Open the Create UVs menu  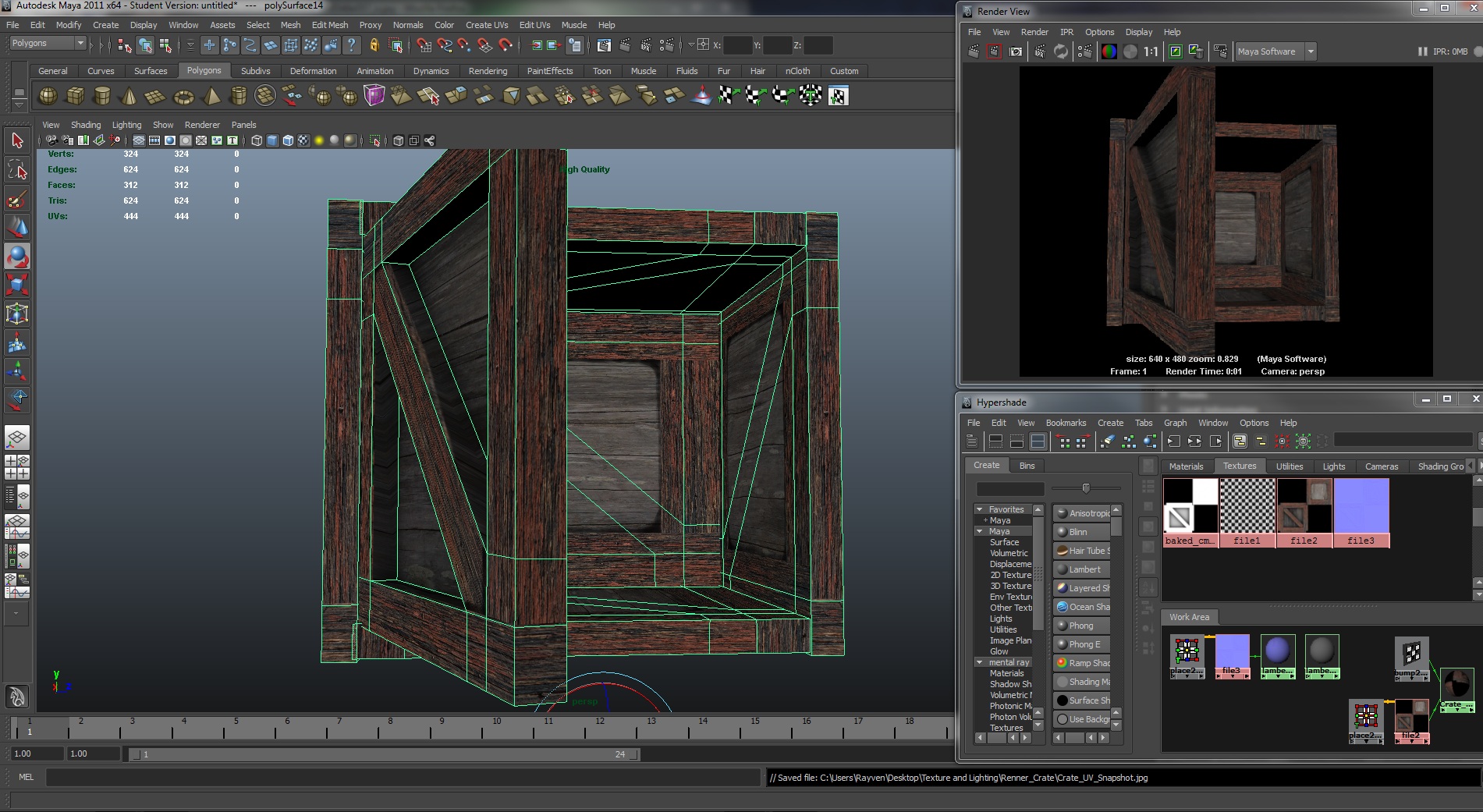point(487,25)
